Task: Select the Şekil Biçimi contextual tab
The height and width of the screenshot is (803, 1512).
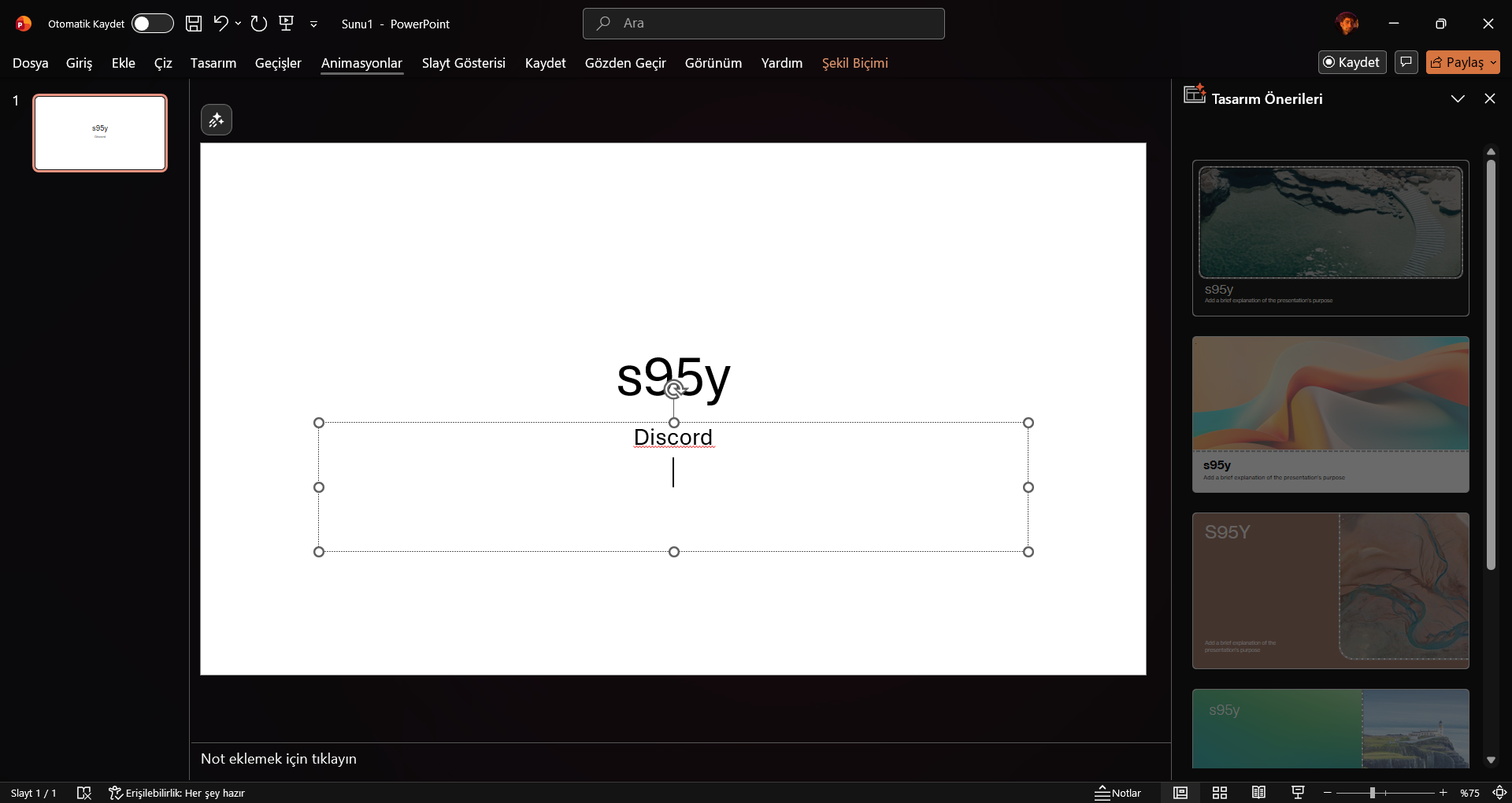Action: (855, 63)
